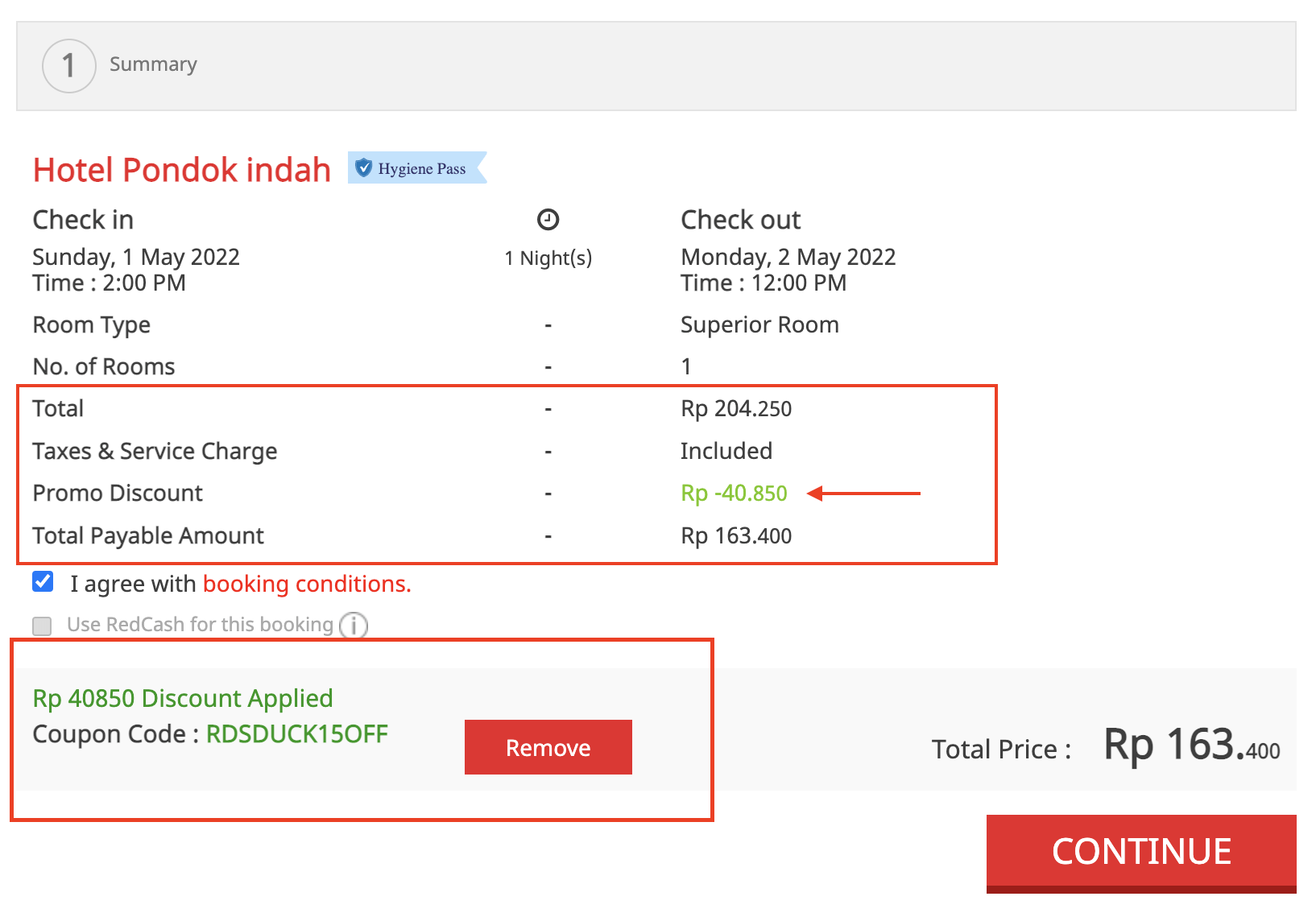Image resolution: width=1316 pixels, height=913 pixels.
Task: Click the Superior Room text
Action: pos(759,324)
